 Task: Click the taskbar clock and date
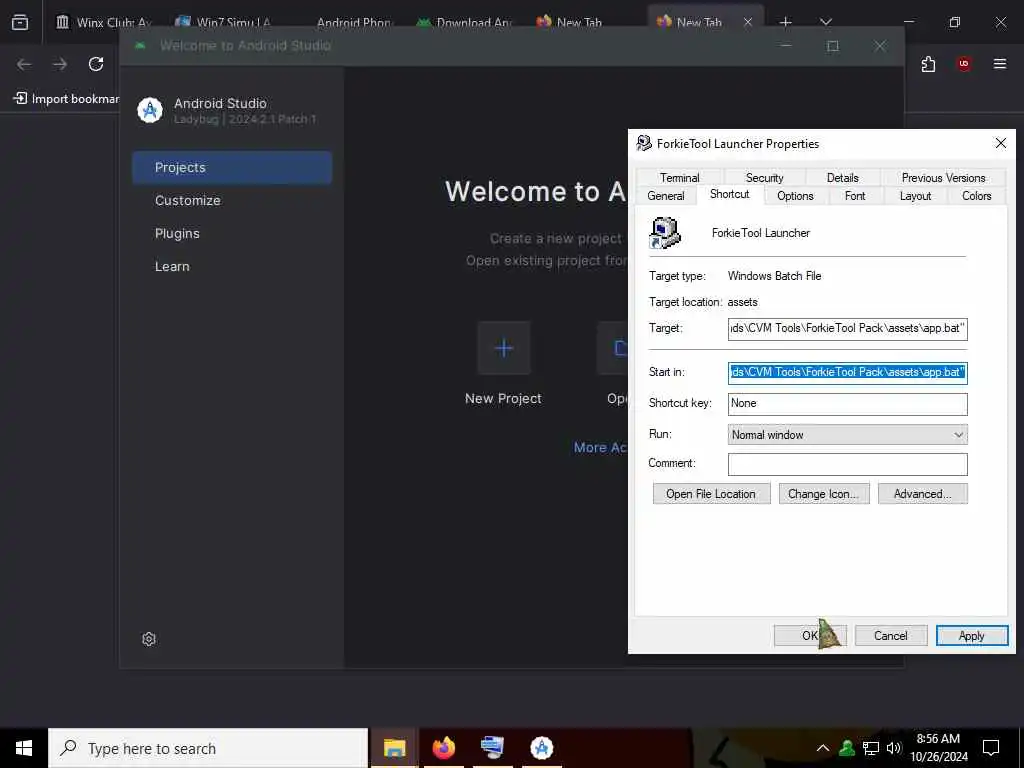click(x=938, y=748)
